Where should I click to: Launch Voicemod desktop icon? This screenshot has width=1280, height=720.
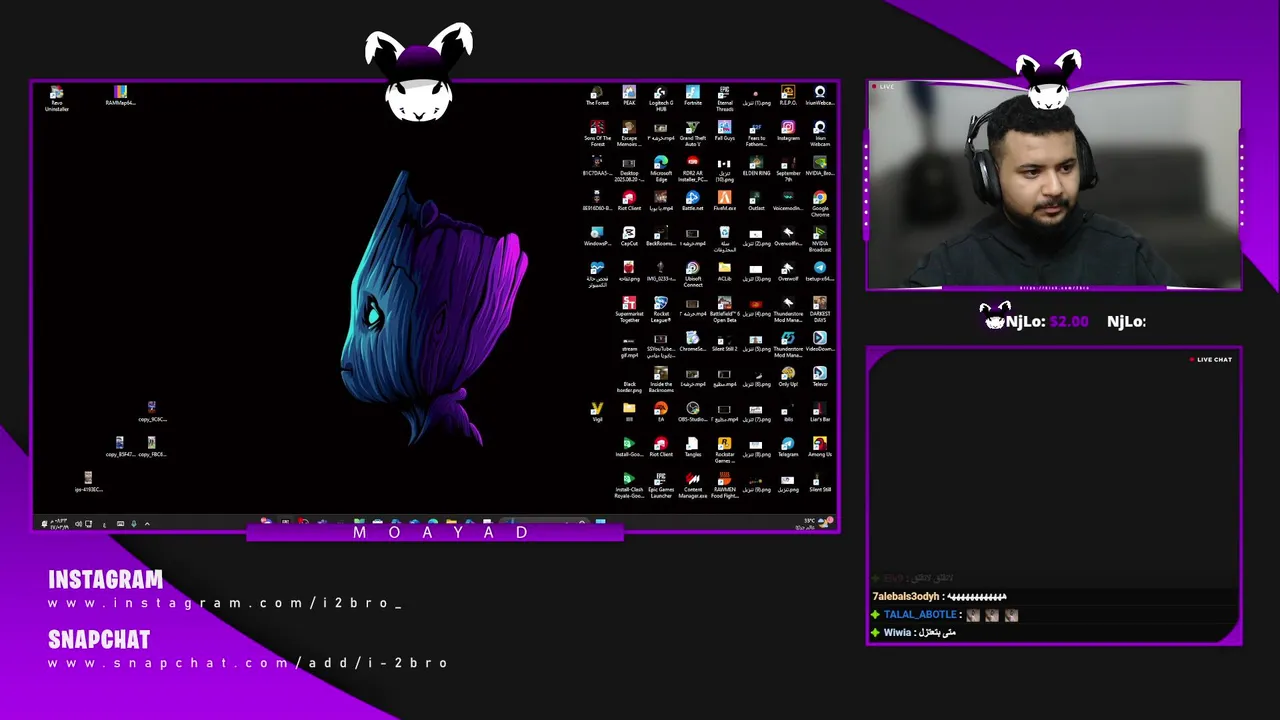788,201
